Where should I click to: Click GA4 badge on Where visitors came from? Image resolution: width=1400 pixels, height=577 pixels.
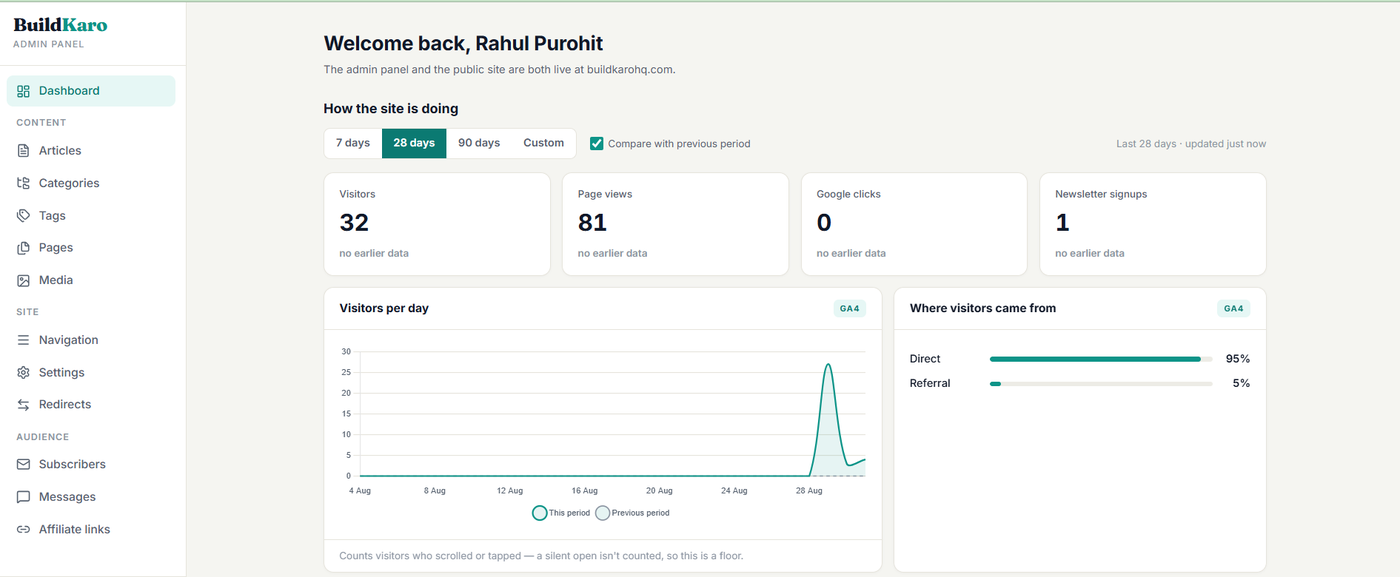click(x=1233, y=309)
